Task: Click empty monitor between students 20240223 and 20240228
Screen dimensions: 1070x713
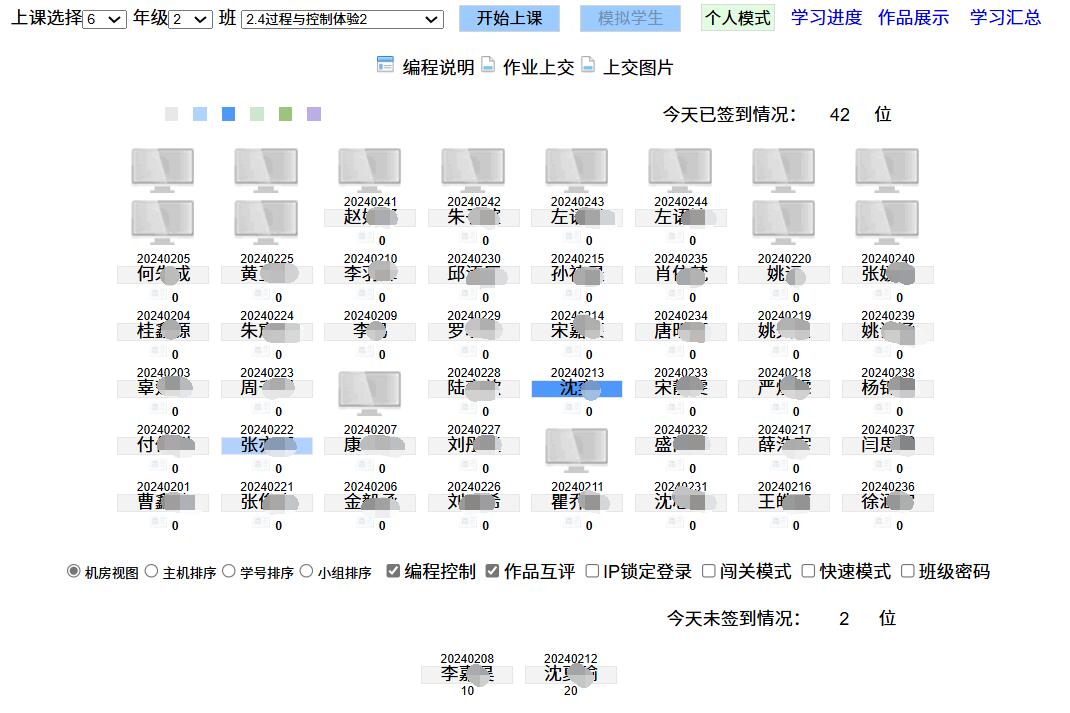Action: point(370,394)
